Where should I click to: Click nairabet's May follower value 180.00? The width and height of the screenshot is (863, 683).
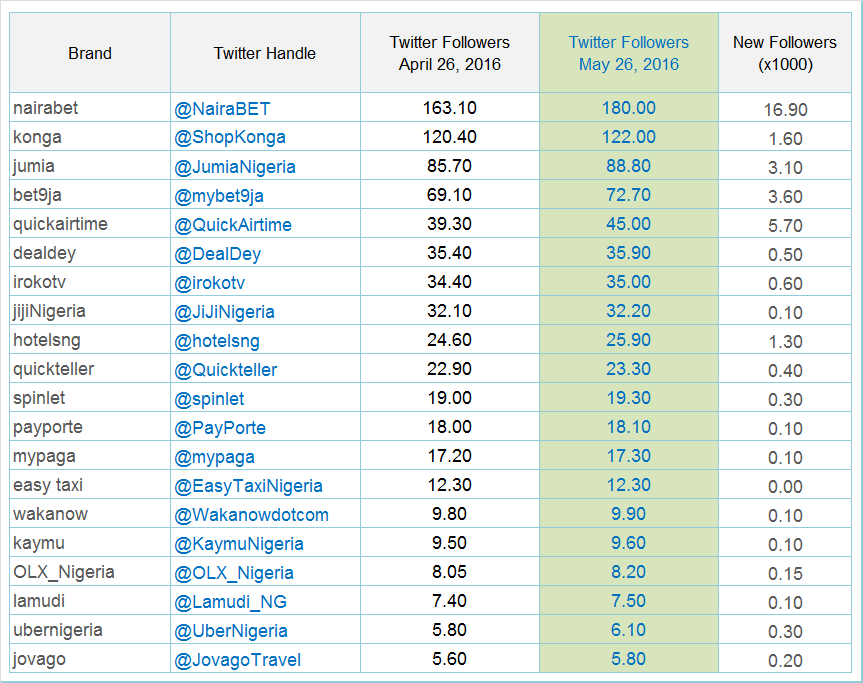point(629,108)
